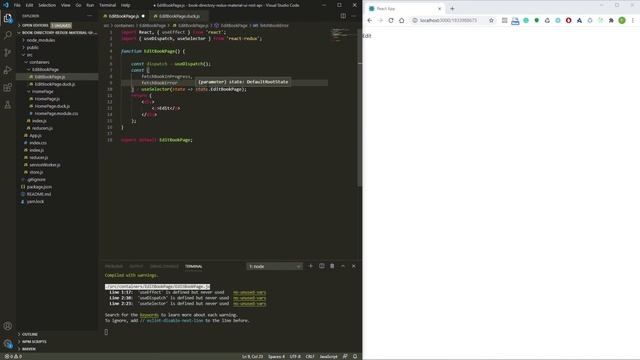The width and height of the screenshot is (640, 360).
Task: Click the Chrome home button
Action: pyautogui.click(x=402, y=20)
